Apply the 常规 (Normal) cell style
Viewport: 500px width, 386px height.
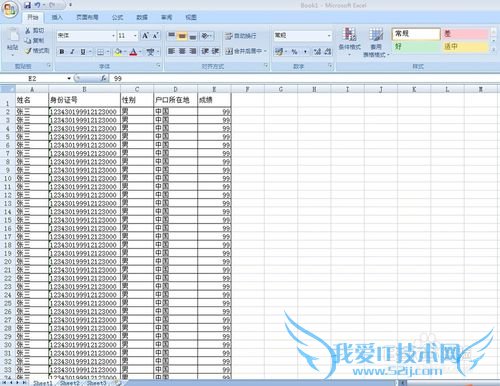click(x=416, y=34)
